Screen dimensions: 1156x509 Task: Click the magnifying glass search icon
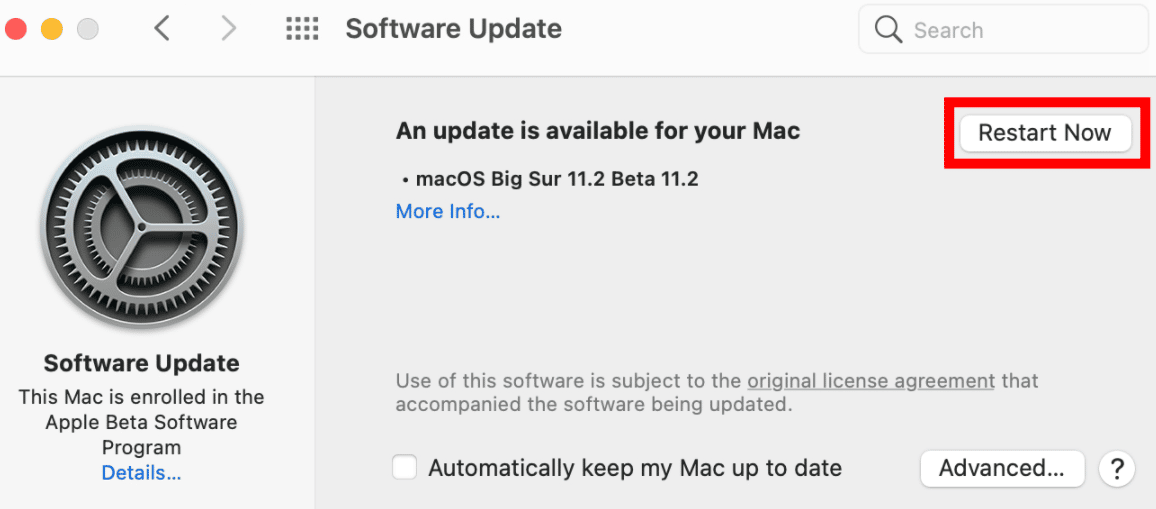(888, 30)
